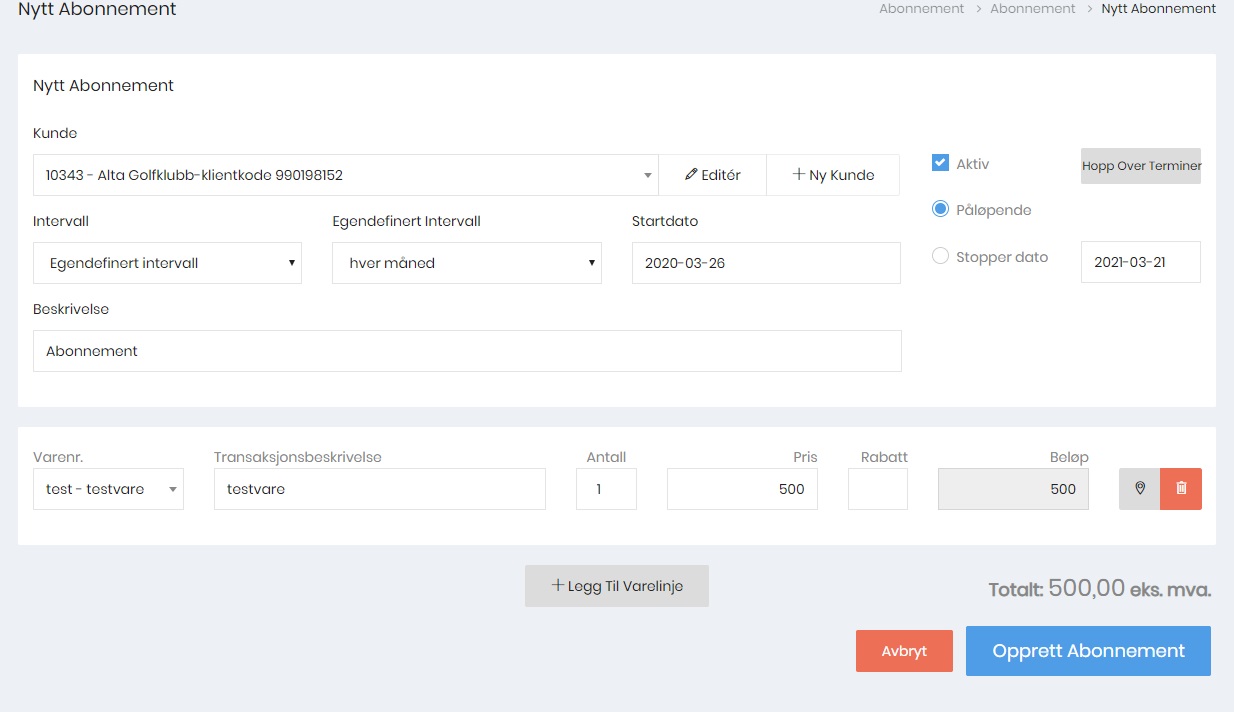Open the Egendefinert Intervall dropdown
The width and height of the screenshot is (1234, 712).
(x=467, y=263)
